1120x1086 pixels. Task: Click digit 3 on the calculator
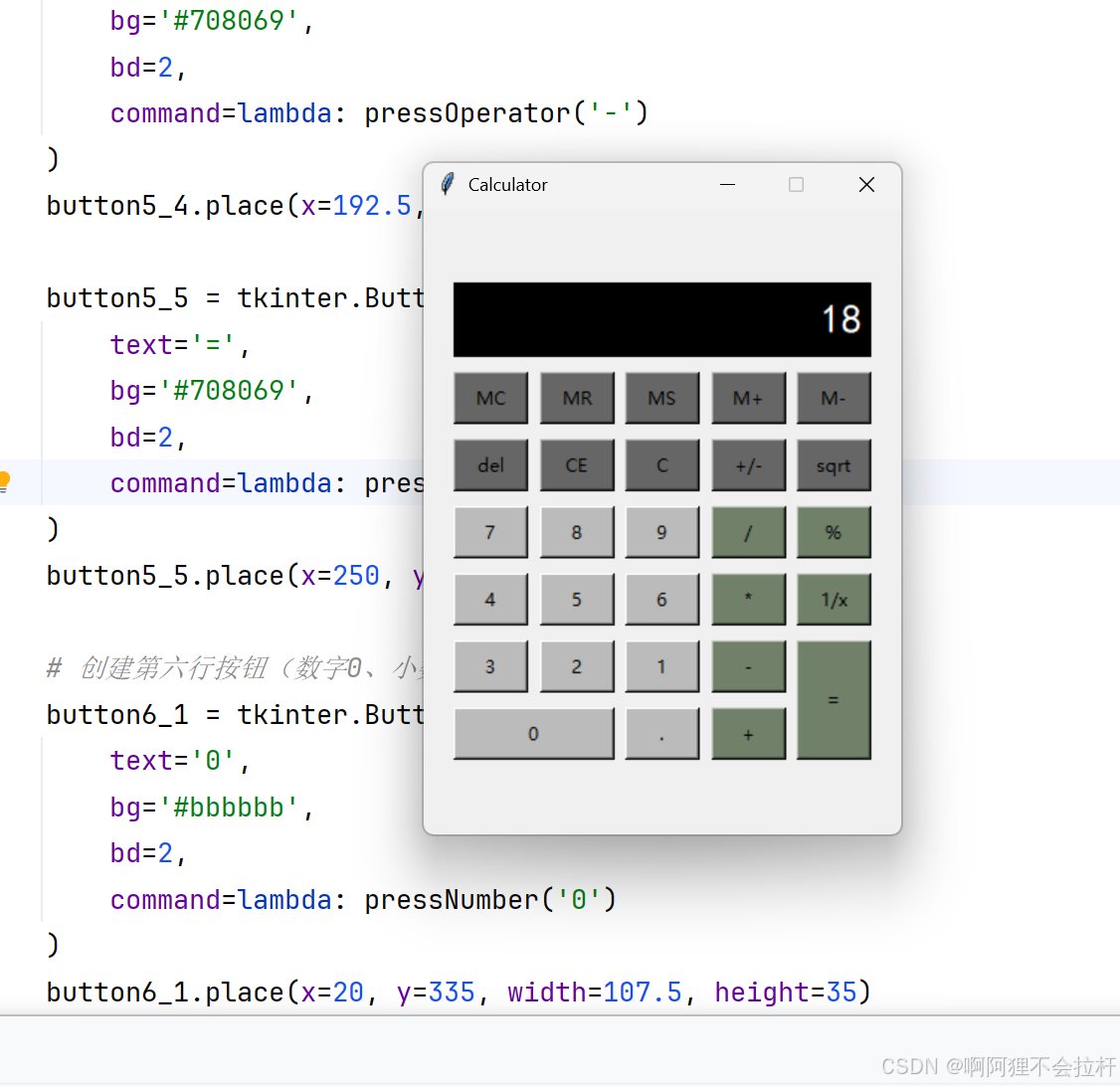point(490,667)
